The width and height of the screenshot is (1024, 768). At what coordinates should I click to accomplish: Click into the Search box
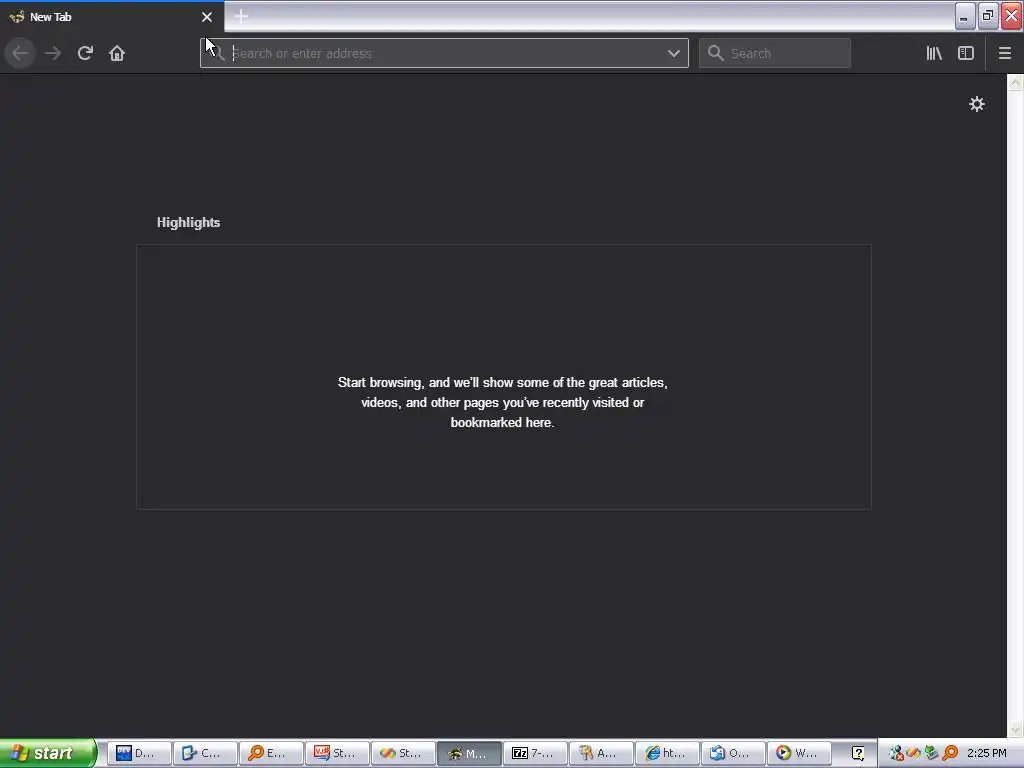coord(775,53)
